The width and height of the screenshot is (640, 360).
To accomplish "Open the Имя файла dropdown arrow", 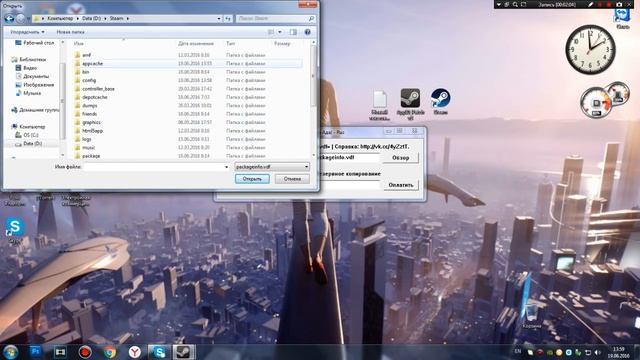I will tap(227, 167).
